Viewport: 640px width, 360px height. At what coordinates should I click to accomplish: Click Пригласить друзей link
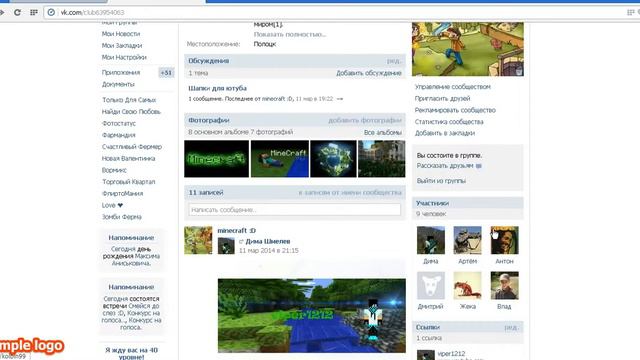pos(442,99)
